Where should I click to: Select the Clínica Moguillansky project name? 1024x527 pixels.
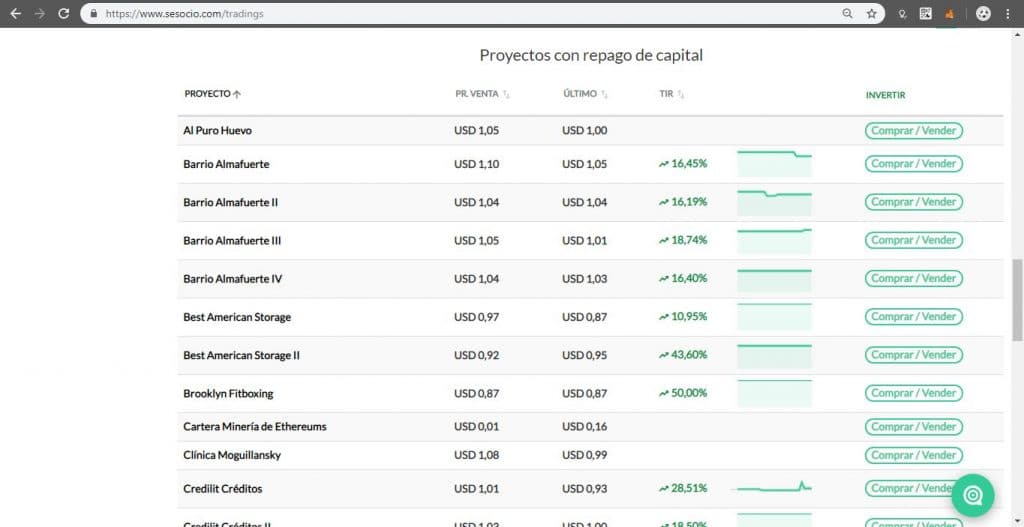pyautogui.click(x=232, y=455)
